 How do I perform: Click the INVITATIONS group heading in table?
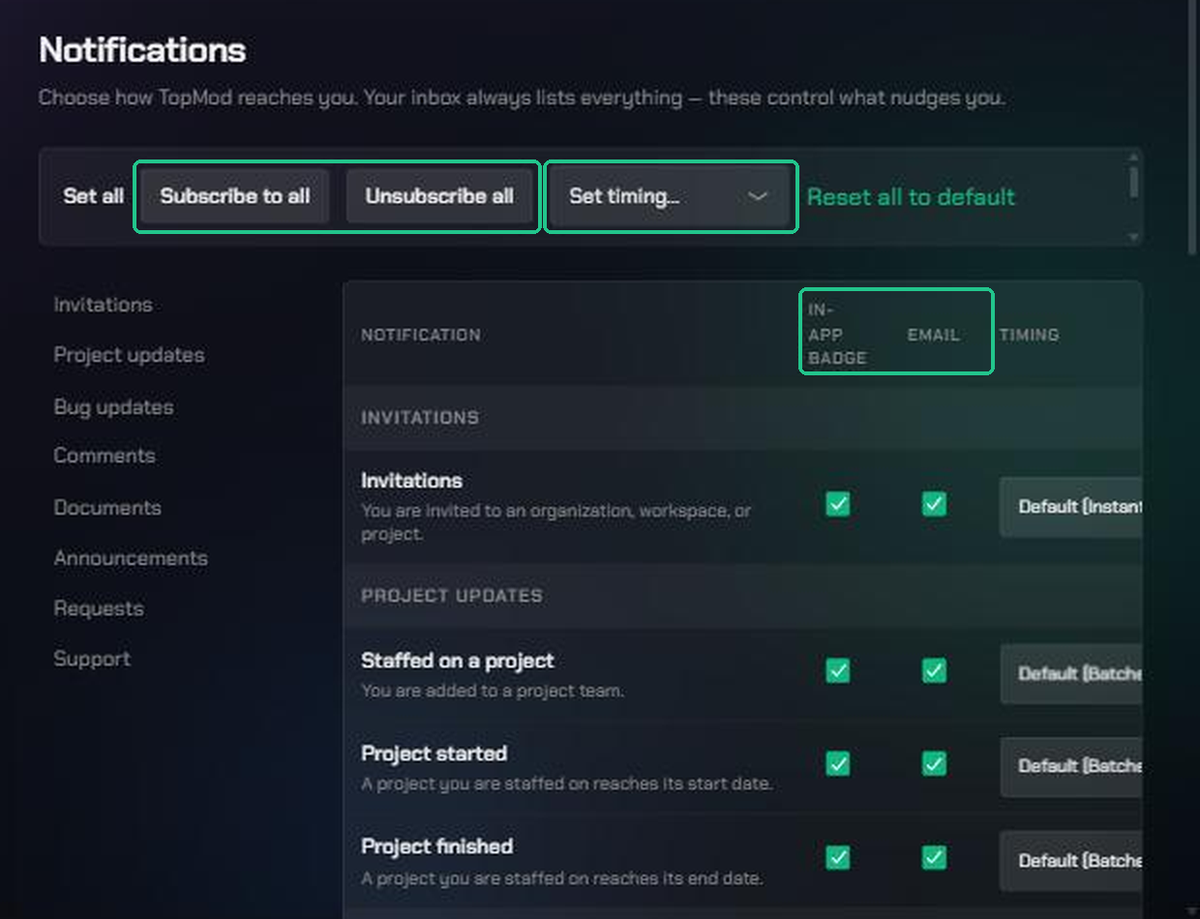420,418
